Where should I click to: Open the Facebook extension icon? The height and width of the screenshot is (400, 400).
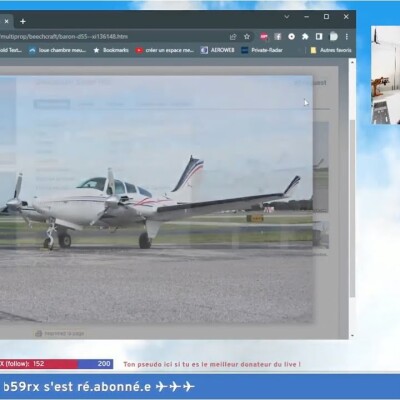pyautogui.click(x=278, y=37)
